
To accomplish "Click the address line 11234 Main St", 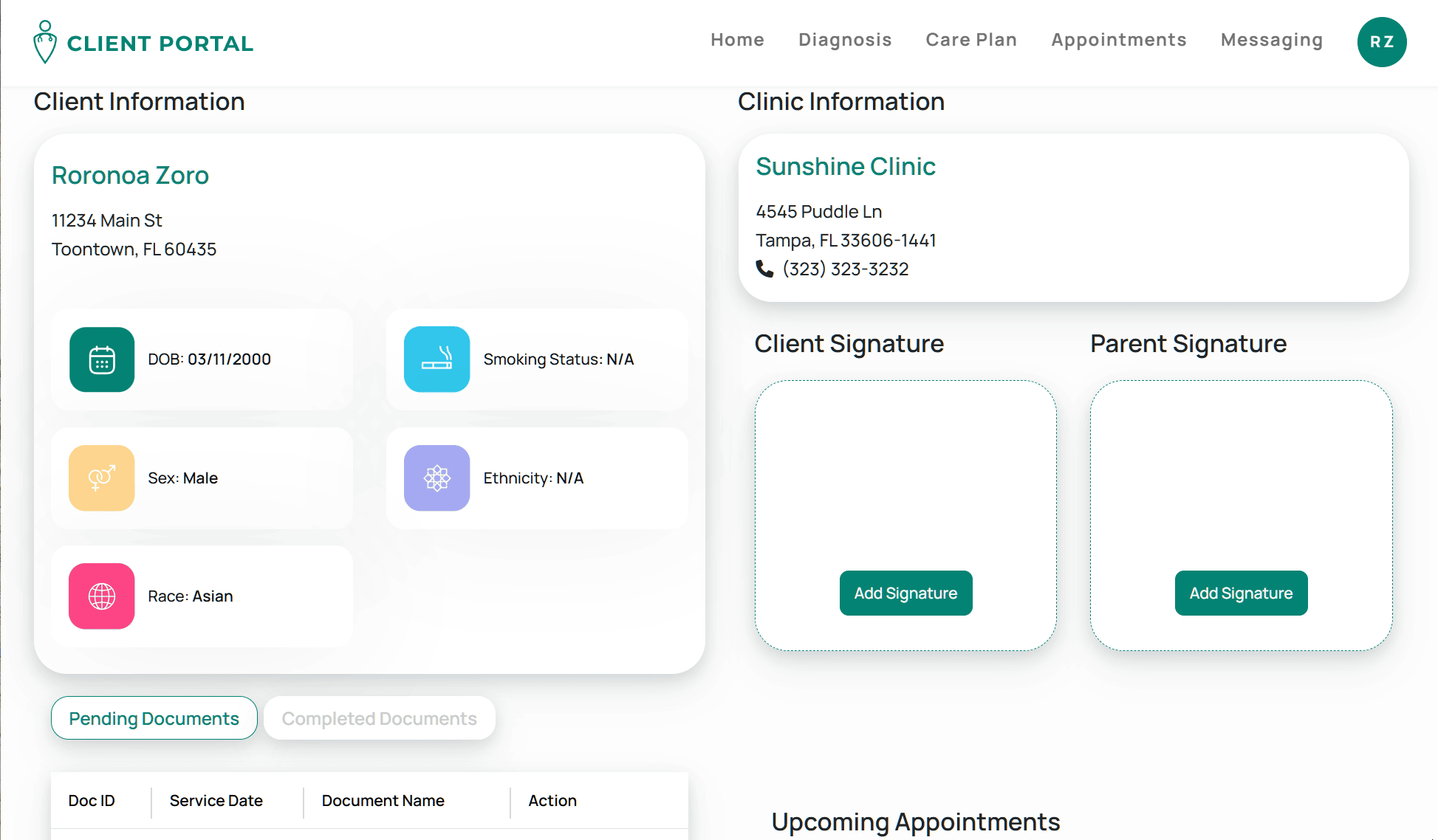I will (107, 221).
